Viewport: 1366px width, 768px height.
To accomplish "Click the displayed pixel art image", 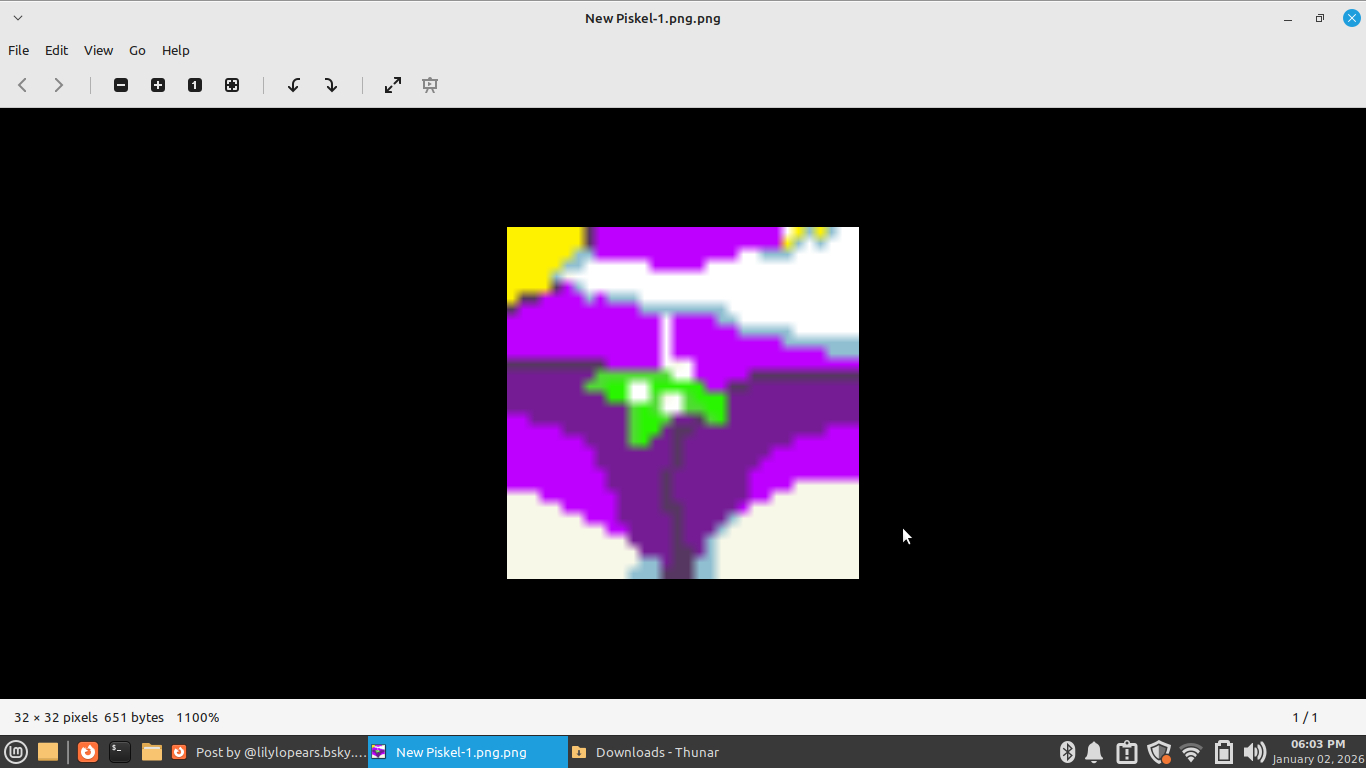I will (682, 402).
